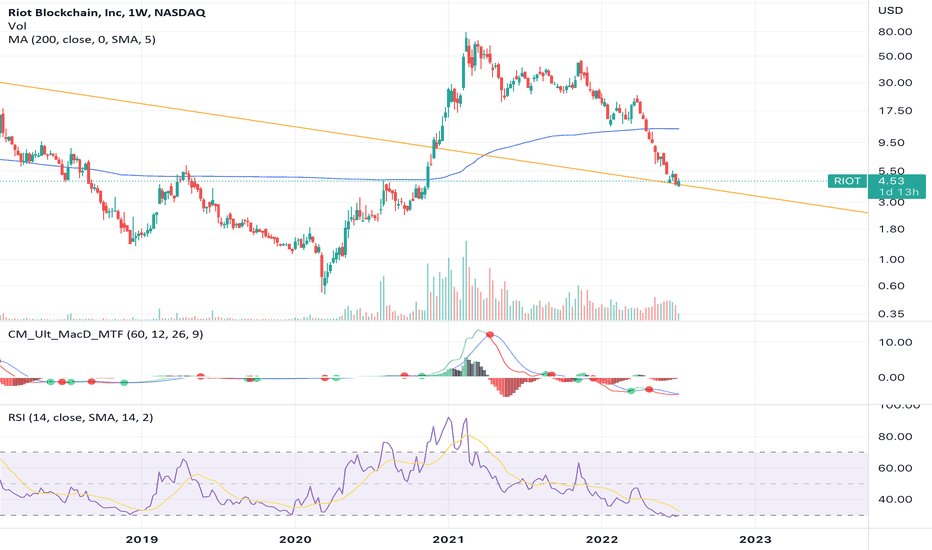Click the 3.00 price axis label
The width and height of the screenshot is (932, 550).
tap(892, 203)
